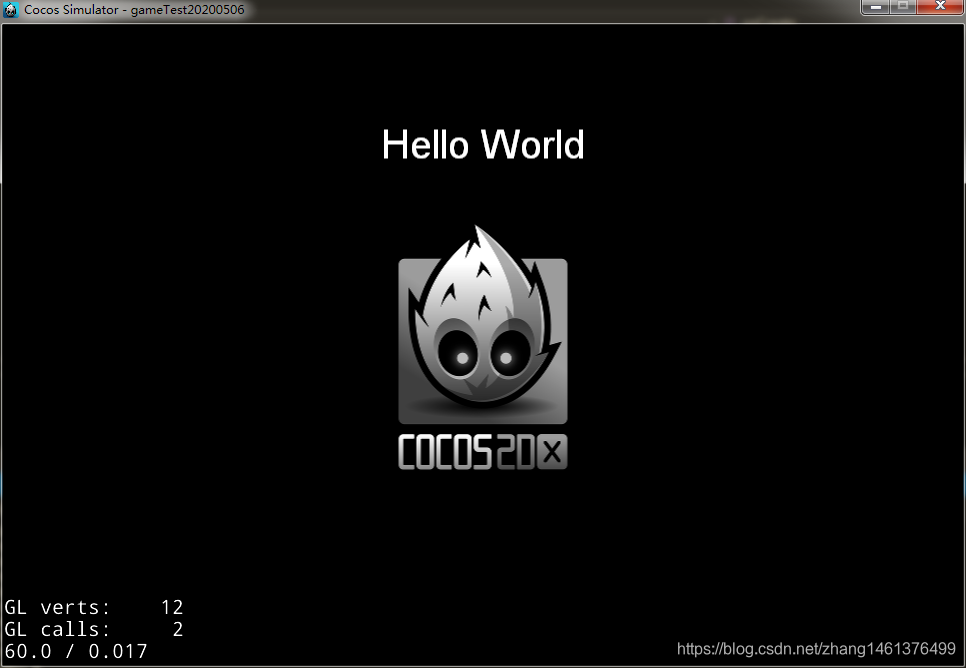
Task: Close the Cocos Simulator window
Action: tap(940, 6)
